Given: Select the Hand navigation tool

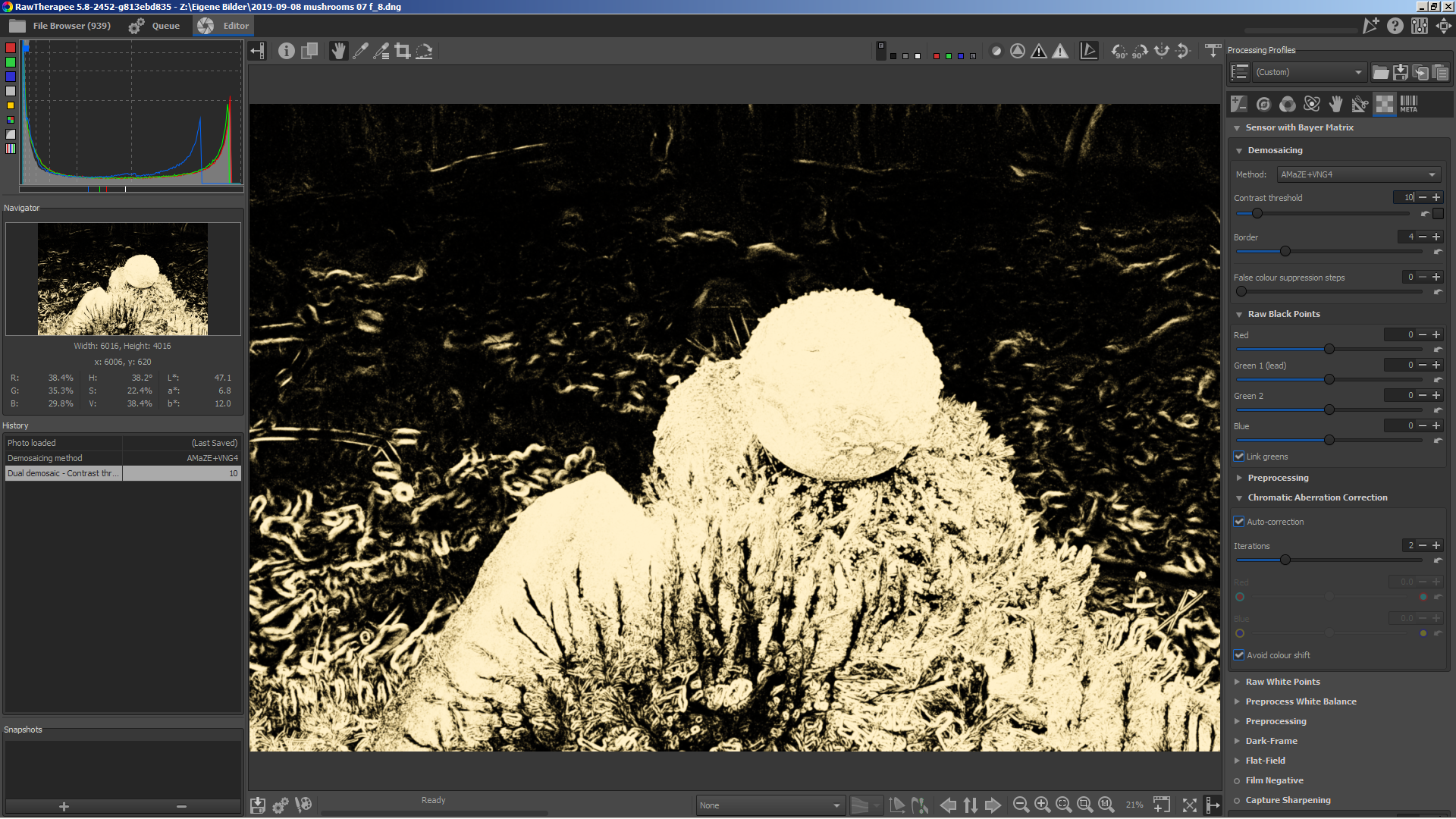Looking at the screenshot, I should (x=338, y=52).
